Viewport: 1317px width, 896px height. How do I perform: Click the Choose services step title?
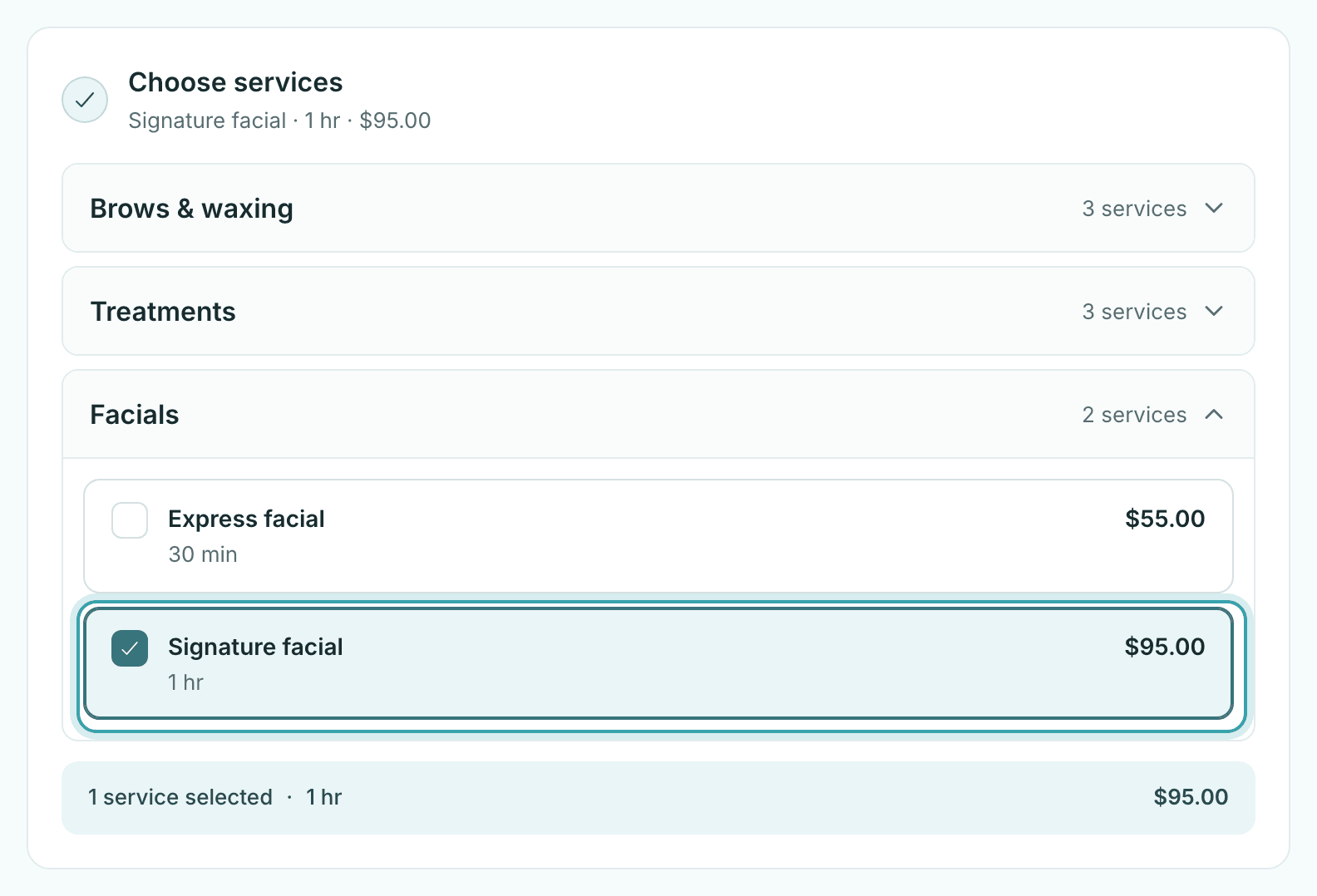coord(235,82)
